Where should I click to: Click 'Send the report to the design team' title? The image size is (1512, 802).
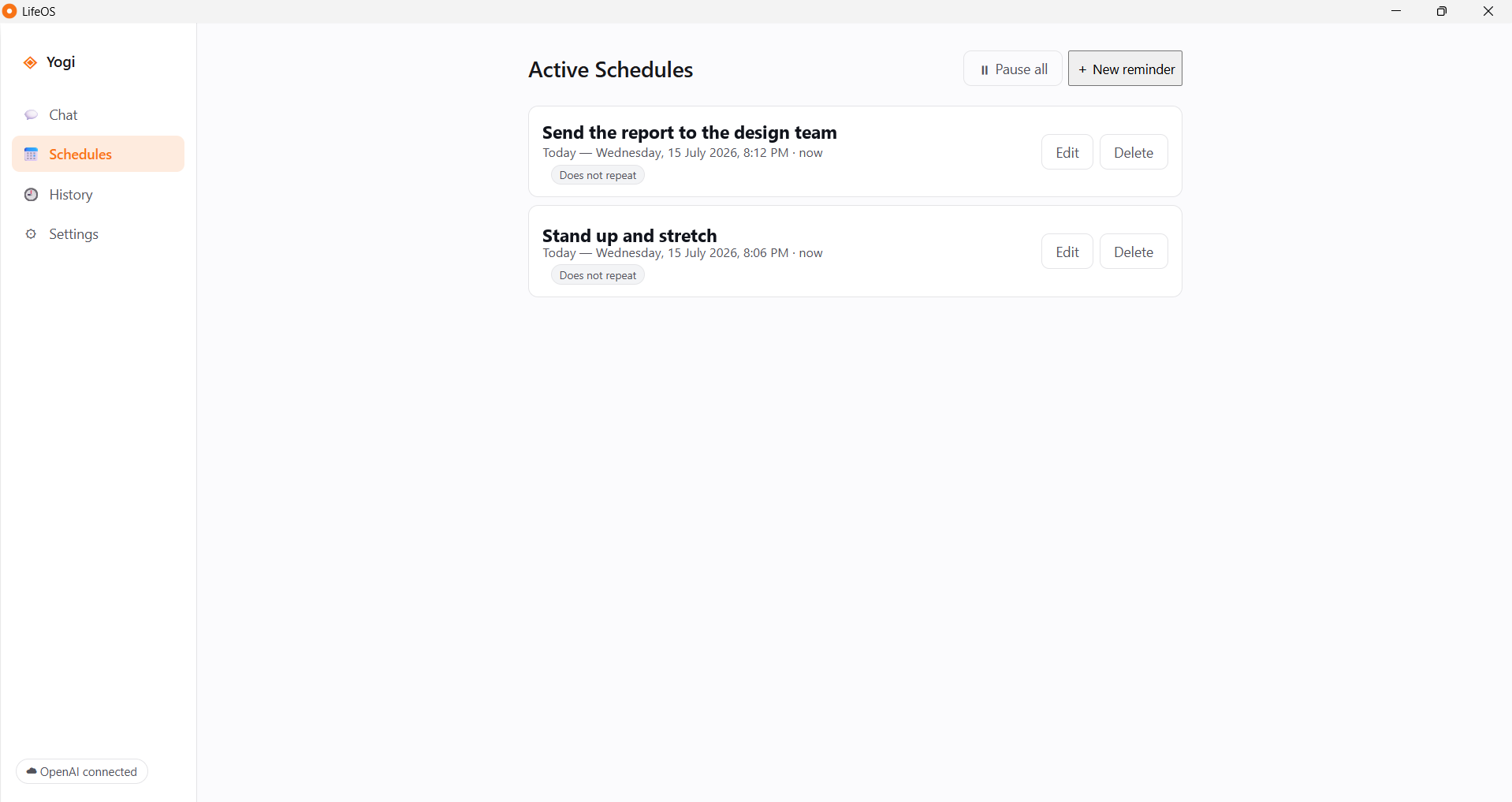[689, 132]
